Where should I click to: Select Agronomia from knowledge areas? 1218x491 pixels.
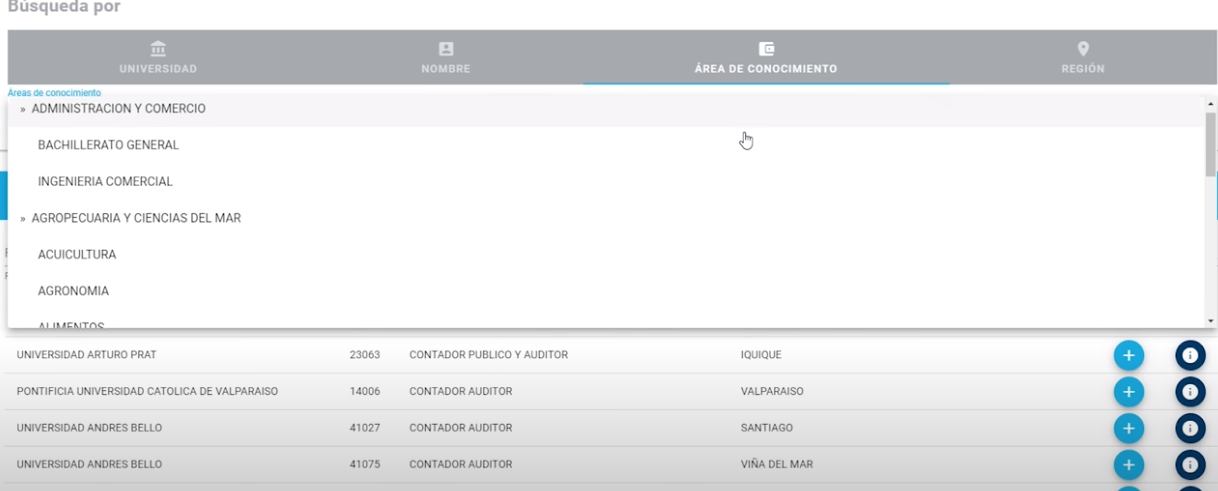pyautogui.click(x=73, y=292)
